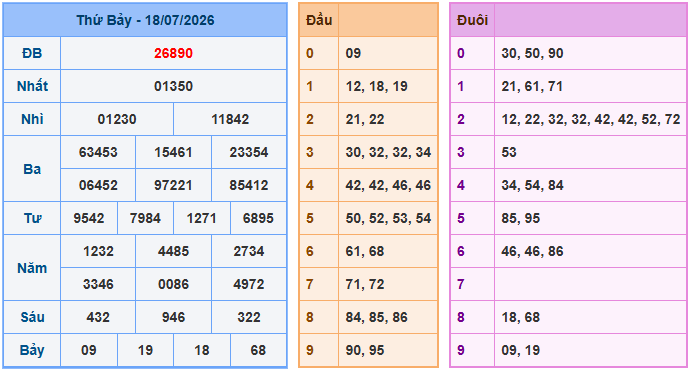Select Đầu row 3 values 30, 32, 32, 34
The height and width of the screenshot is (371, 692).
[x=388, y=152]
